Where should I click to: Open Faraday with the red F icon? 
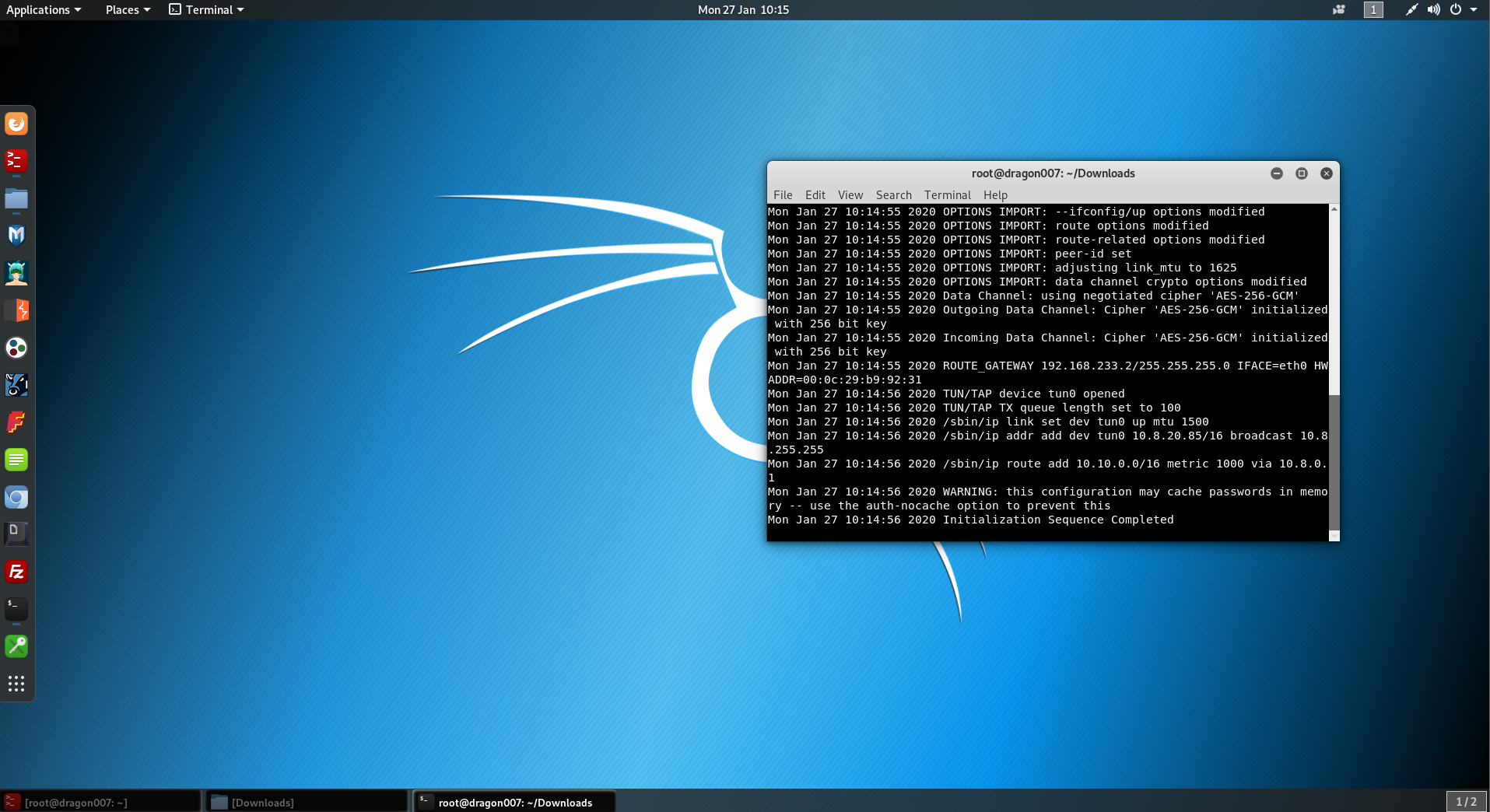pyautogui.click(x=16, y=422)
